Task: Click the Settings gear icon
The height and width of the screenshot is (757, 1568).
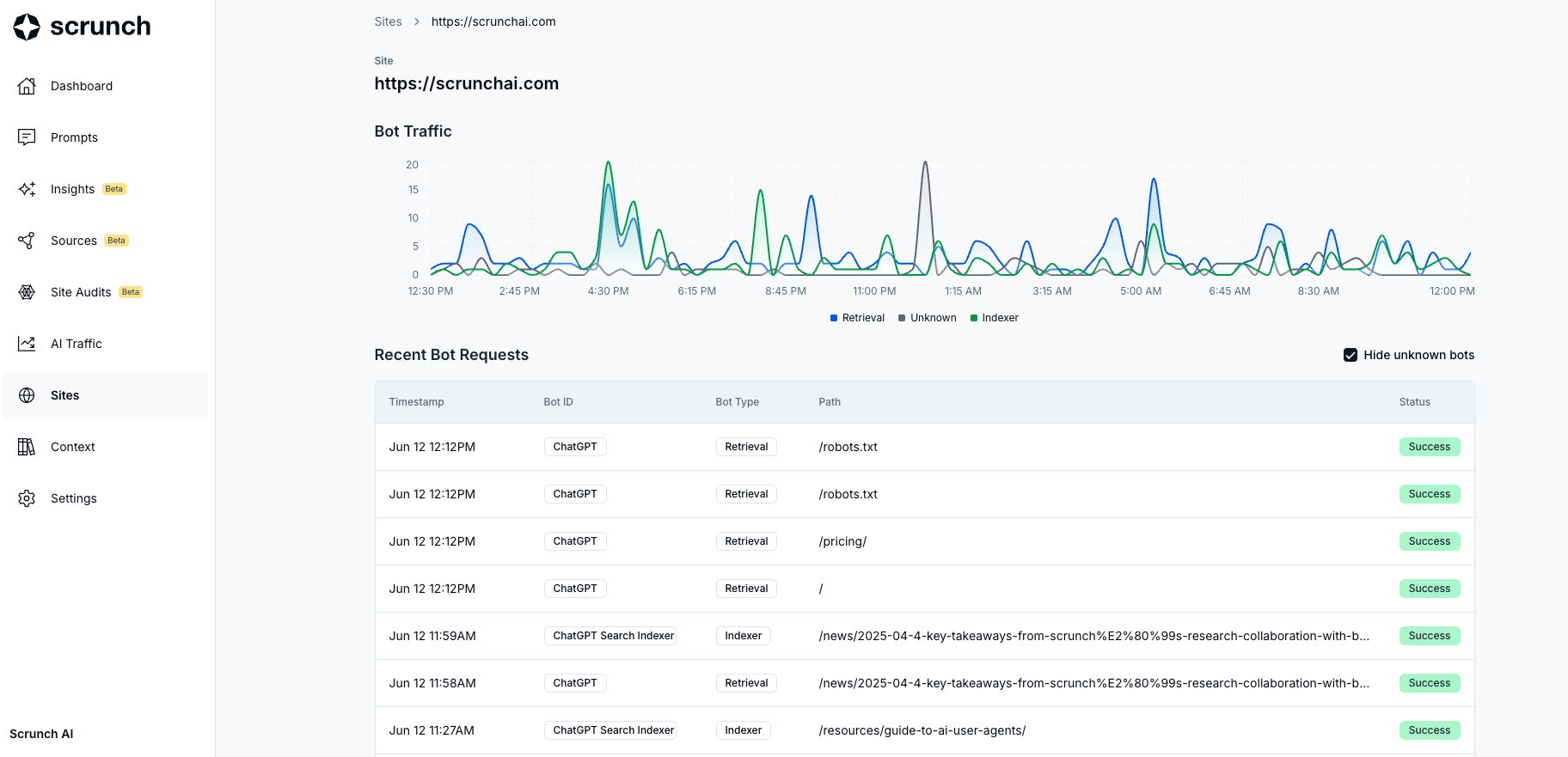Action: click(27, 498)
